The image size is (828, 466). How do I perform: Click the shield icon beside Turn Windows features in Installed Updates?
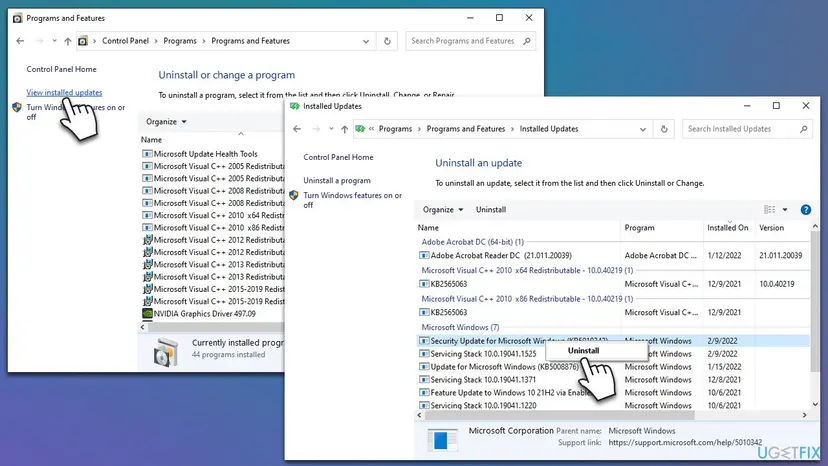294,195
